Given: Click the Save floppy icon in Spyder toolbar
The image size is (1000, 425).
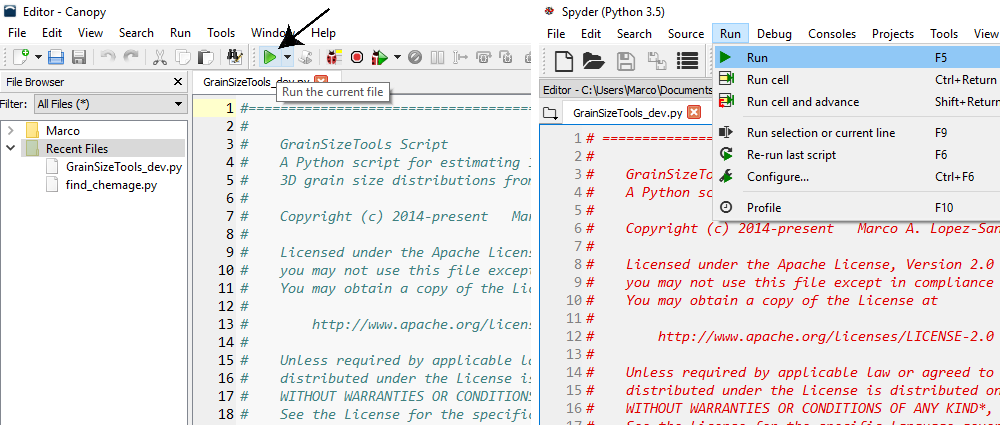Looking at the screenshot, I should [x=624, y=61].
